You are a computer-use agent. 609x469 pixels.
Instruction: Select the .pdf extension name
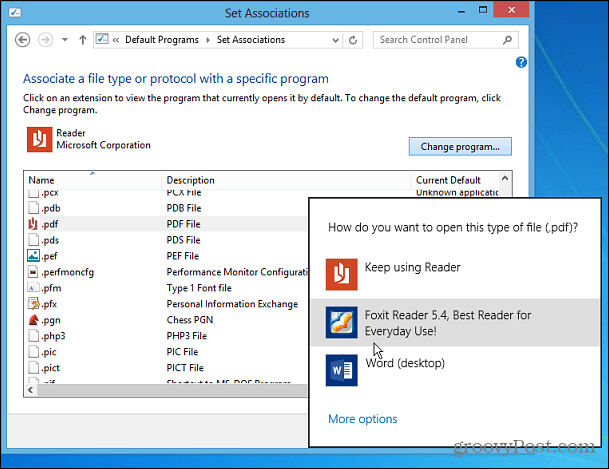coord(50,224)
